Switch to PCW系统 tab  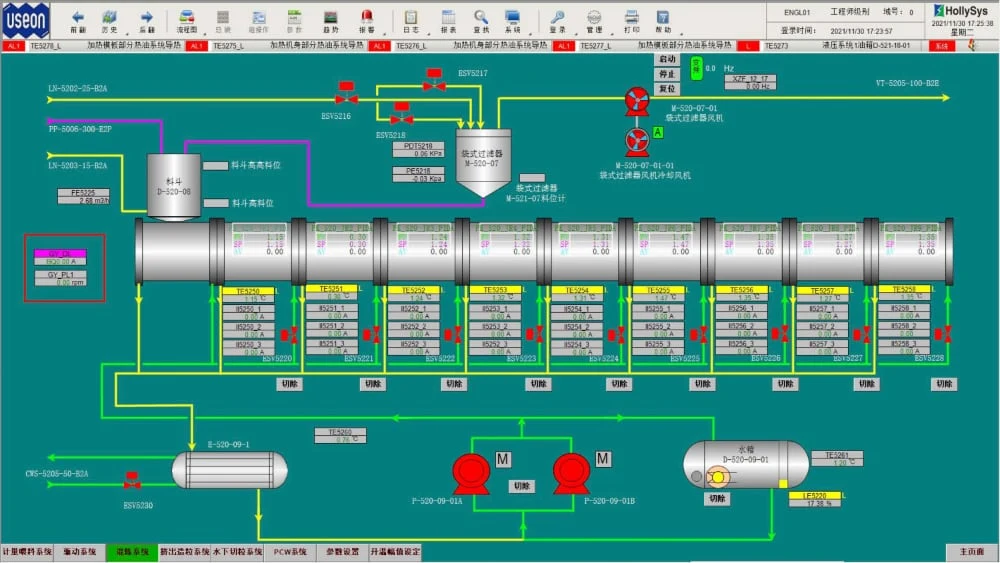[290, 552]
